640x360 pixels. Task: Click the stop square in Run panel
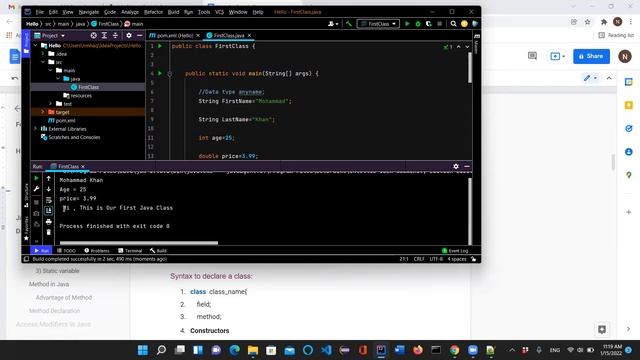click(x=36, y=202)
